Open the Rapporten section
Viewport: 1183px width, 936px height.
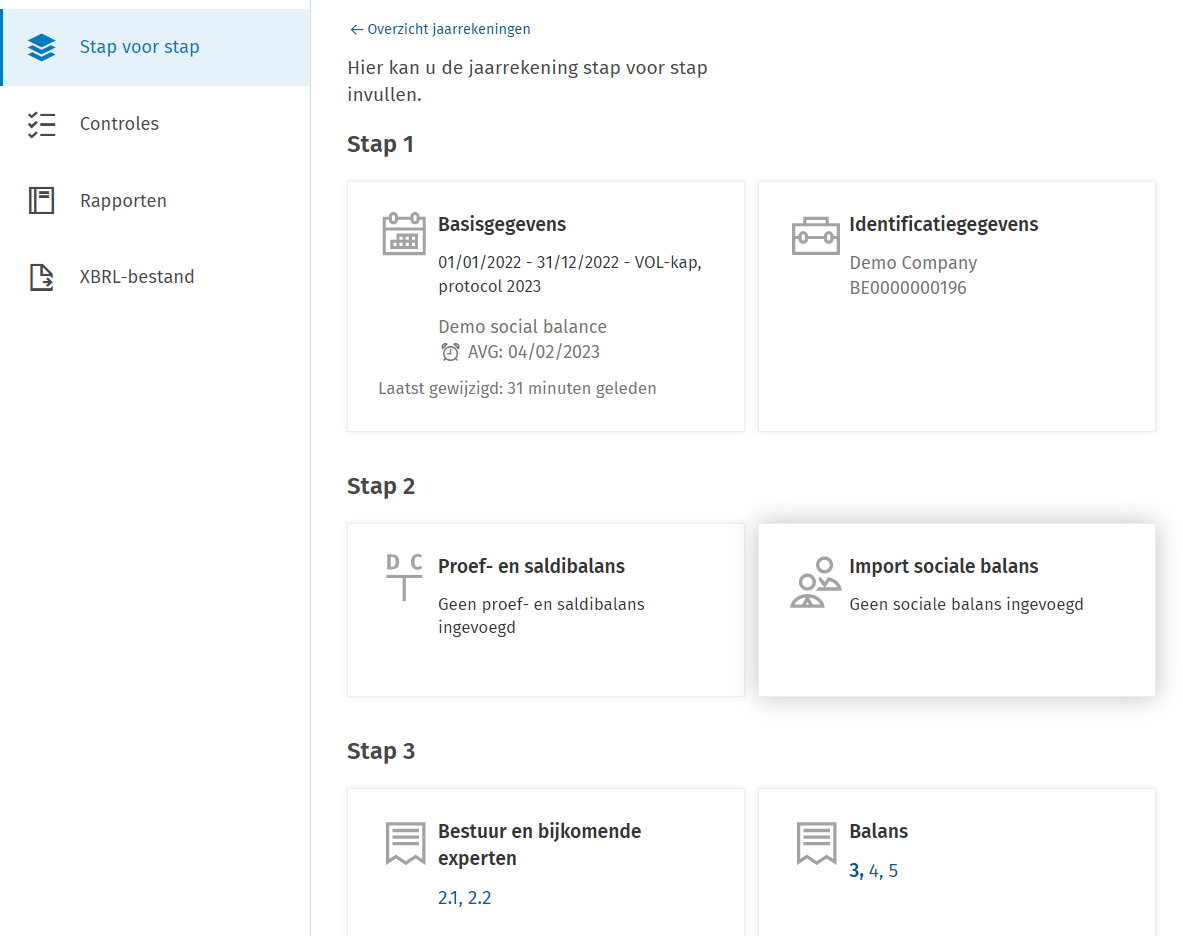point(123,201)
